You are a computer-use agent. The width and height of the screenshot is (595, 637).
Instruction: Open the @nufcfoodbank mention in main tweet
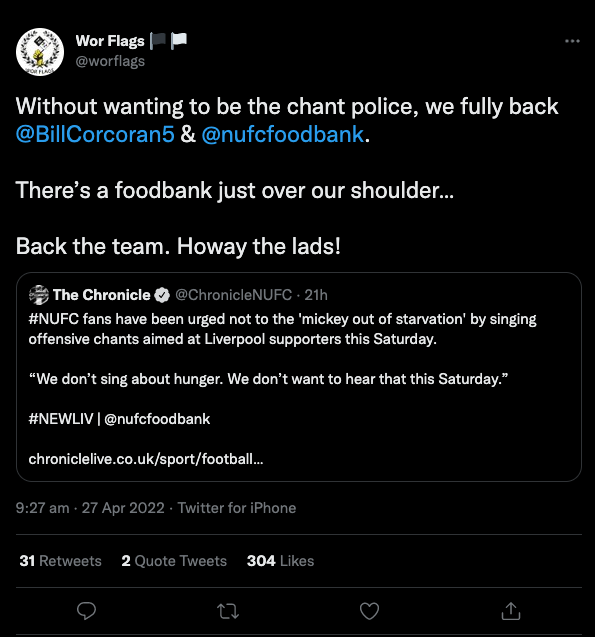(283, 134)
